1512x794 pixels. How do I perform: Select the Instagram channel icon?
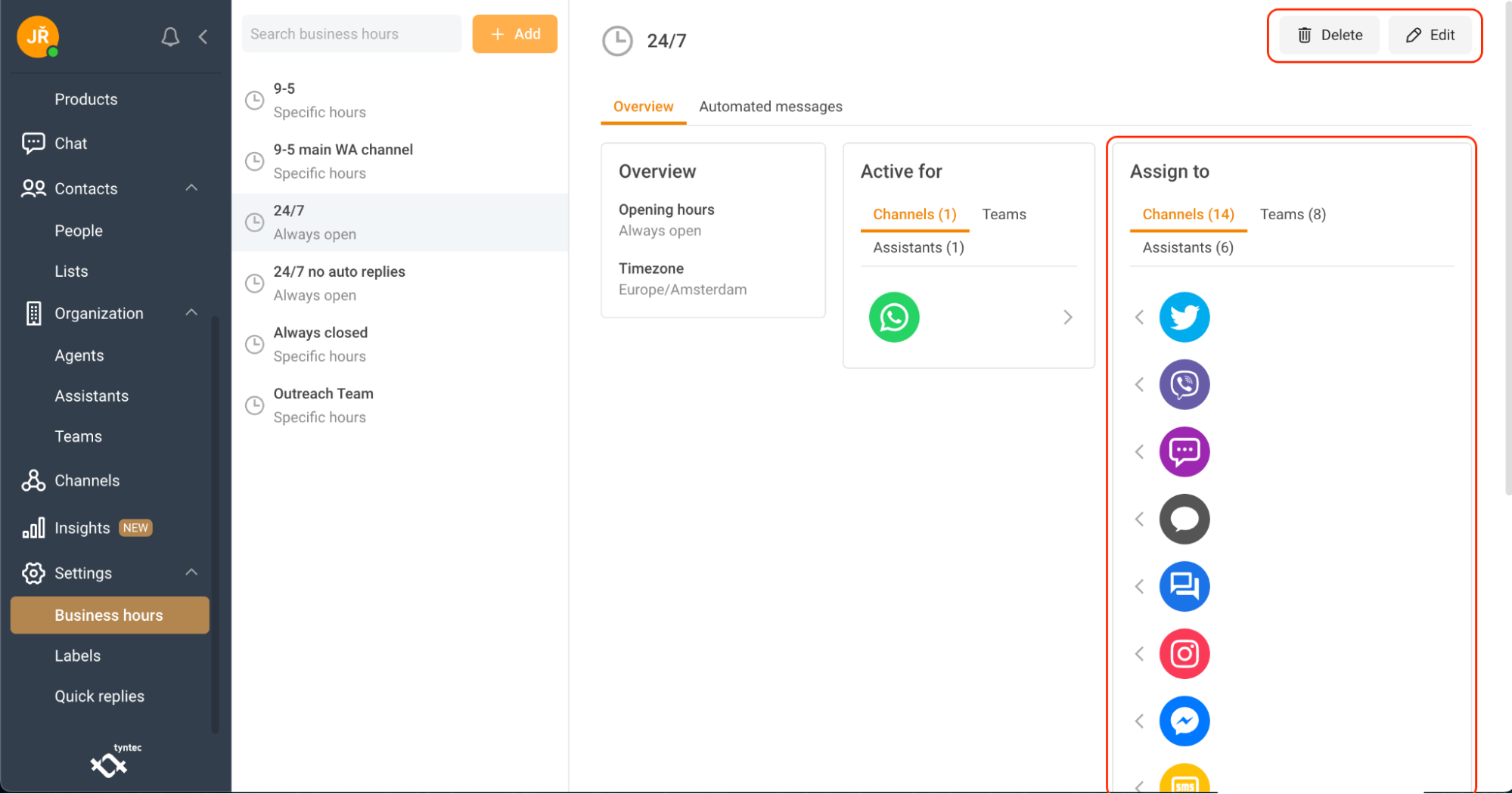point(1184,653)
